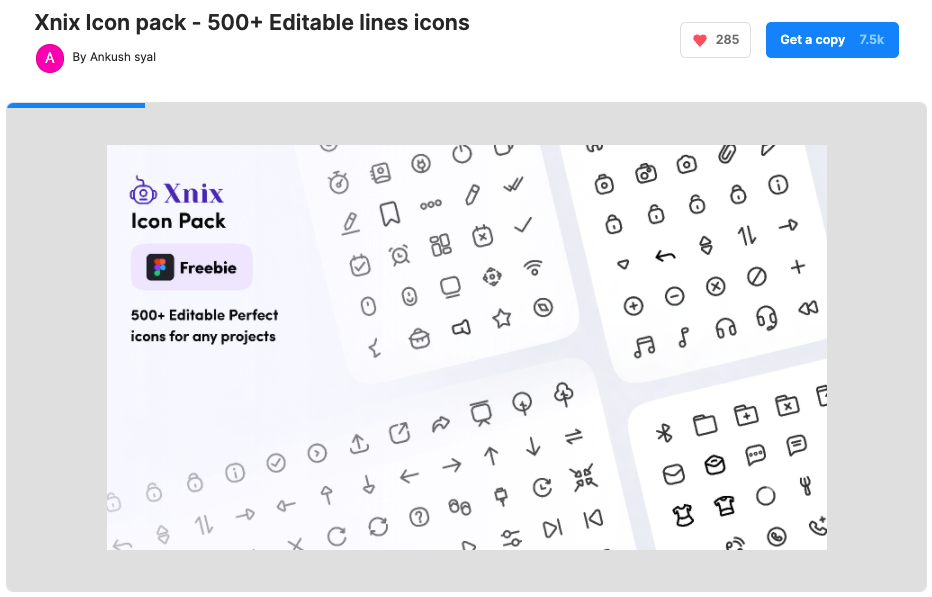Image resolution: width=932 pixels, height=597 pixels.
Task: Click the camera icon in the icon grid
Action: point(645,175)
